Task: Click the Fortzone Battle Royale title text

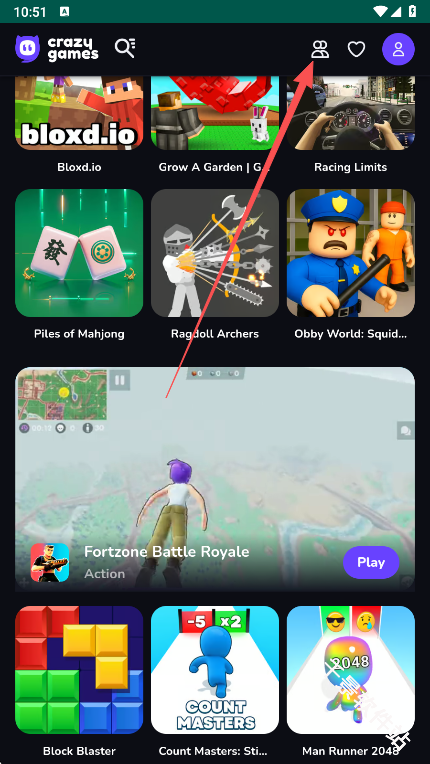Action: [x=167, y=552]
